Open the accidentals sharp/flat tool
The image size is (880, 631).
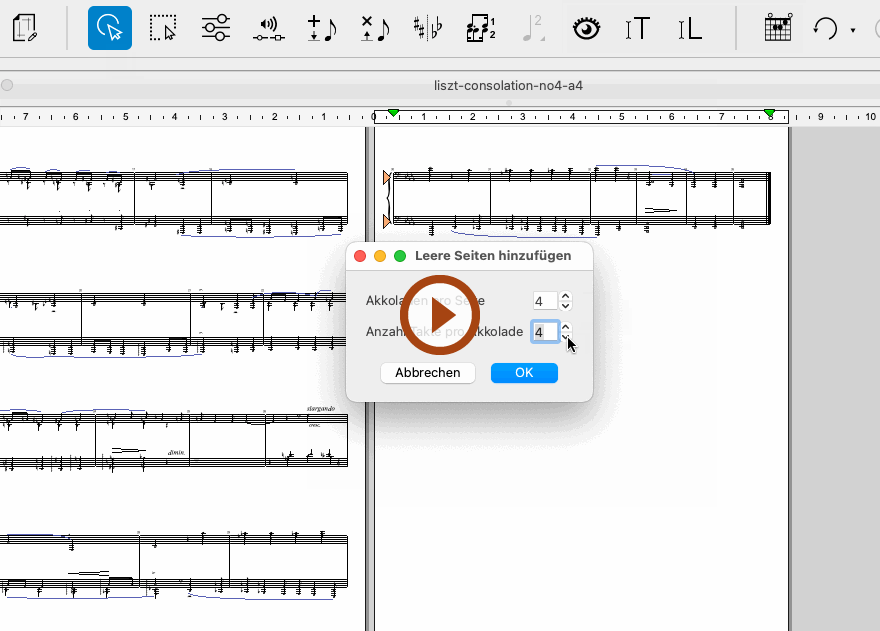pos(428,28)
